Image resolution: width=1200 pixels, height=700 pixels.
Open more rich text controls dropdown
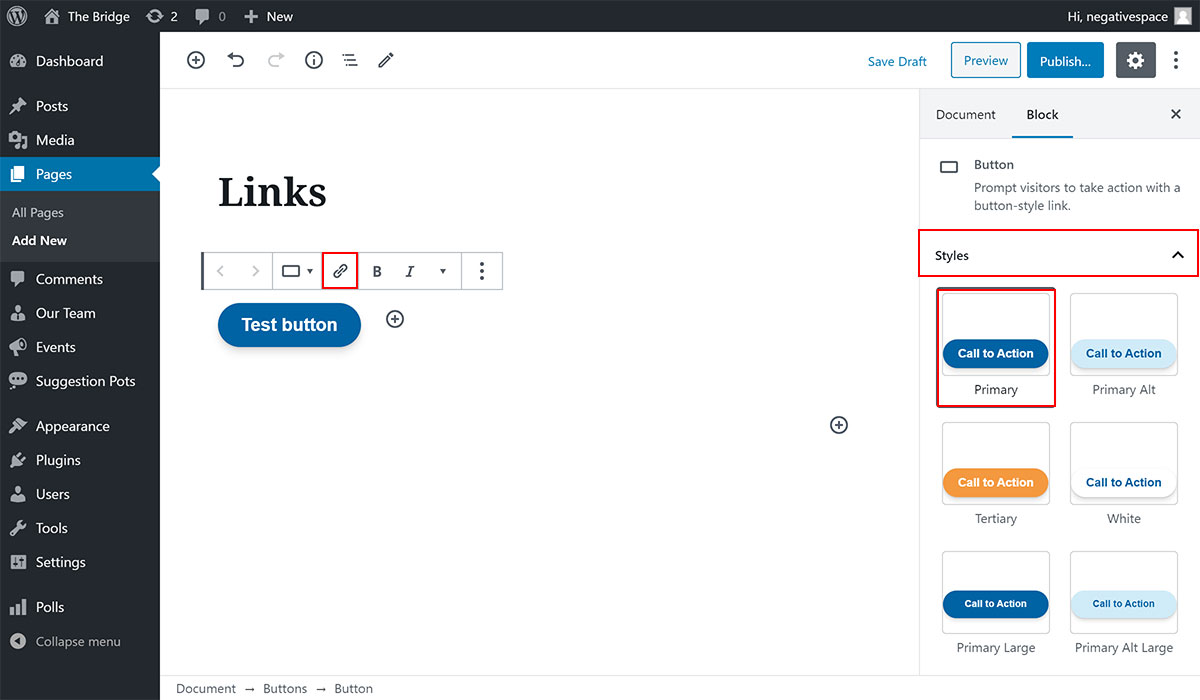pos(443,271)
